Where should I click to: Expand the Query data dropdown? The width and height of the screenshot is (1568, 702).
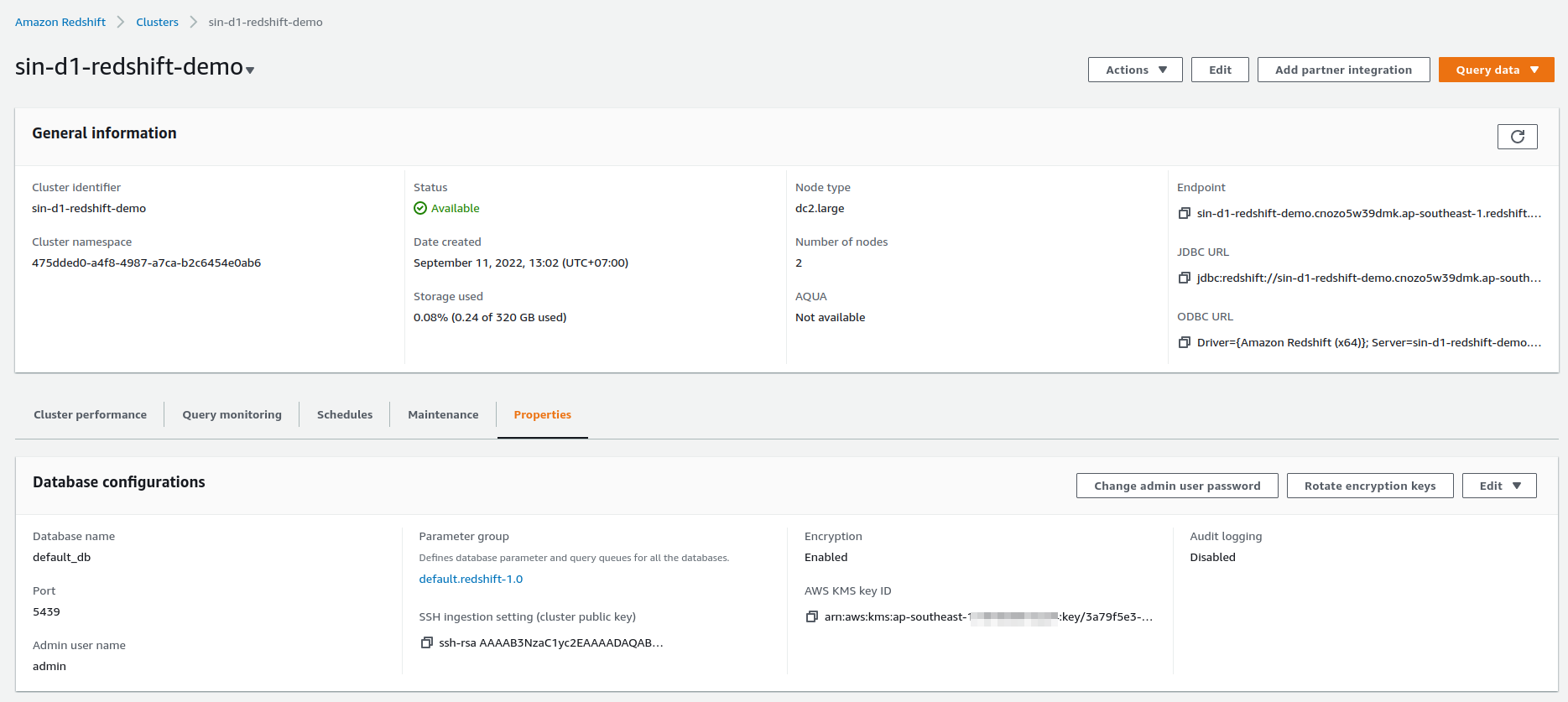(1496, 70)
